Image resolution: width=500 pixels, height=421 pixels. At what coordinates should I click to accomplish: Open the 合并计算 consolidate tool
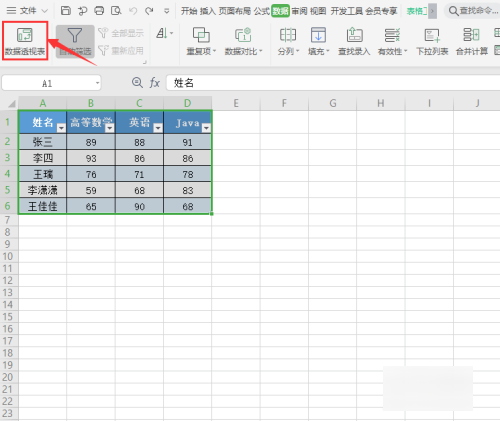472,41
